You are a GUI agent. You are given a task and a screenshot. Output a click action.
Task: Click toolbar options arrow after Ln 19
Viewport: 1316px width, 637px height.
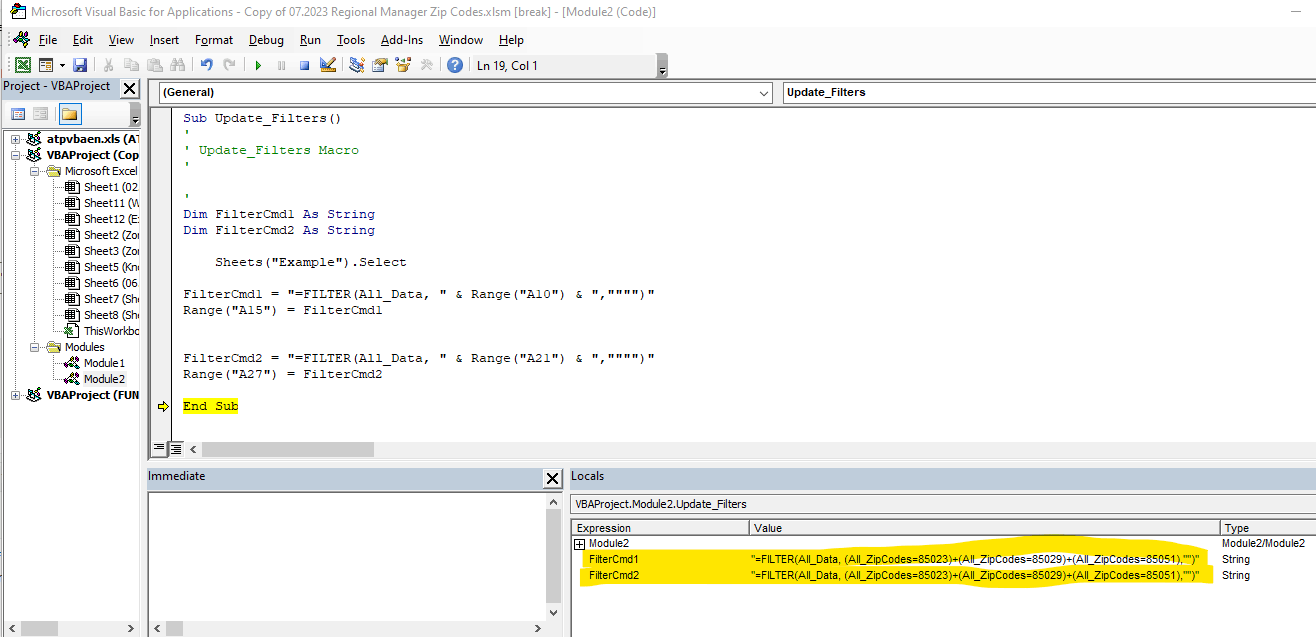tap(662, 68)
